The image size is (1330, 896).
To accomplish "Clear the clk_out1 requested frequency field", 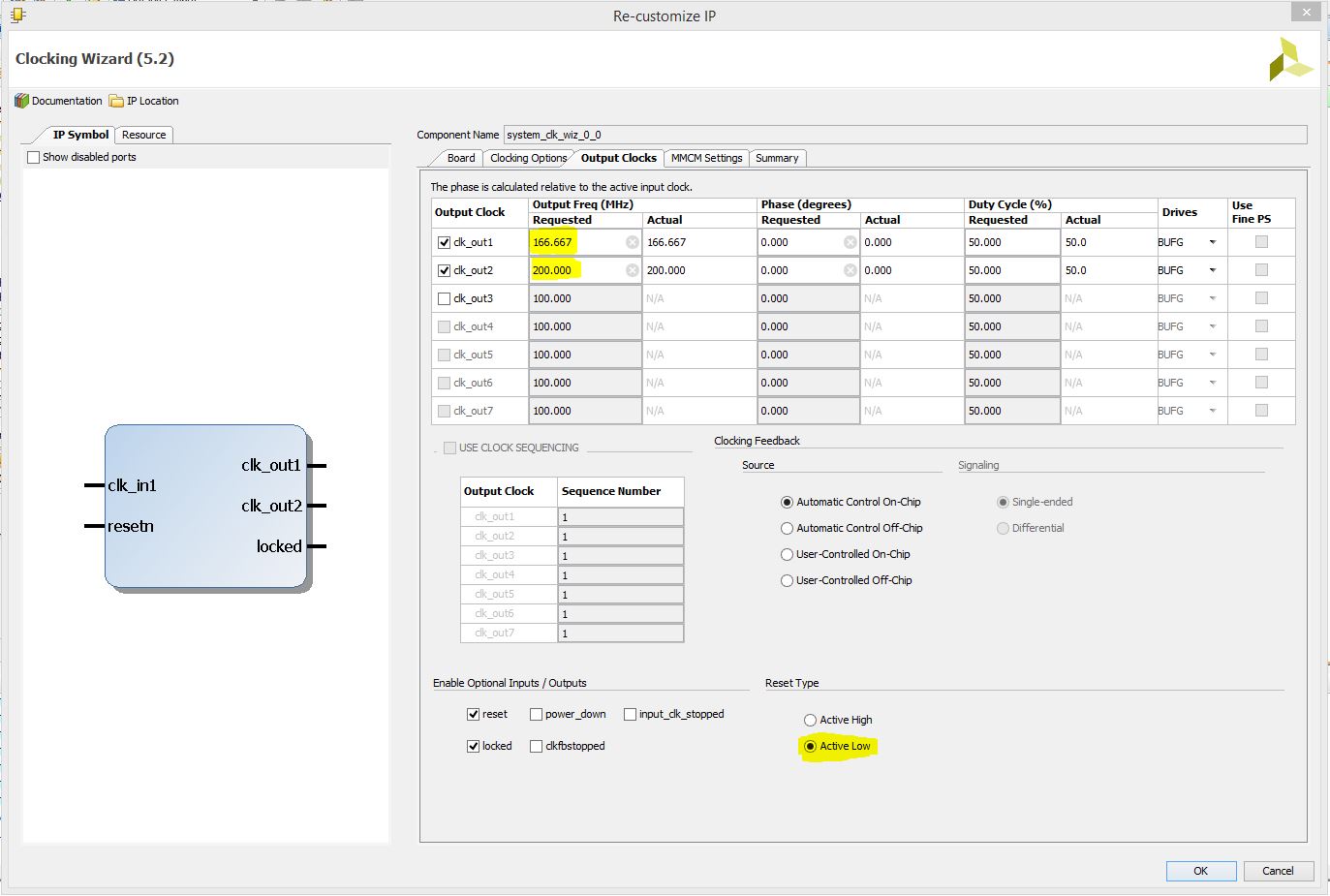I will pyautogui.click(x=632, y=242).
